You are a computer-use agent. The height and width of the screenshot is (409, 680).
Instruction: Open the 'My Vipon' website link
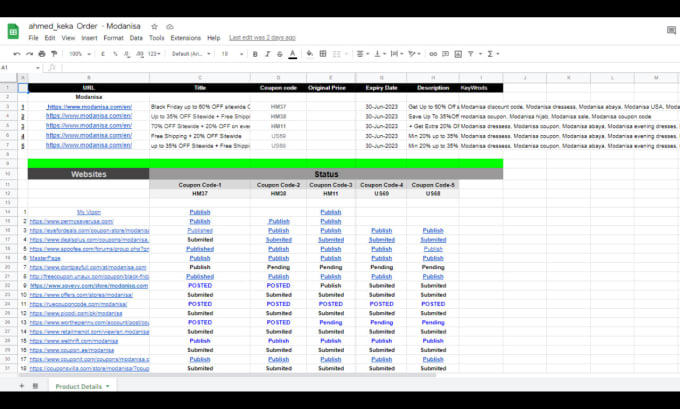(x=89, y=212)
